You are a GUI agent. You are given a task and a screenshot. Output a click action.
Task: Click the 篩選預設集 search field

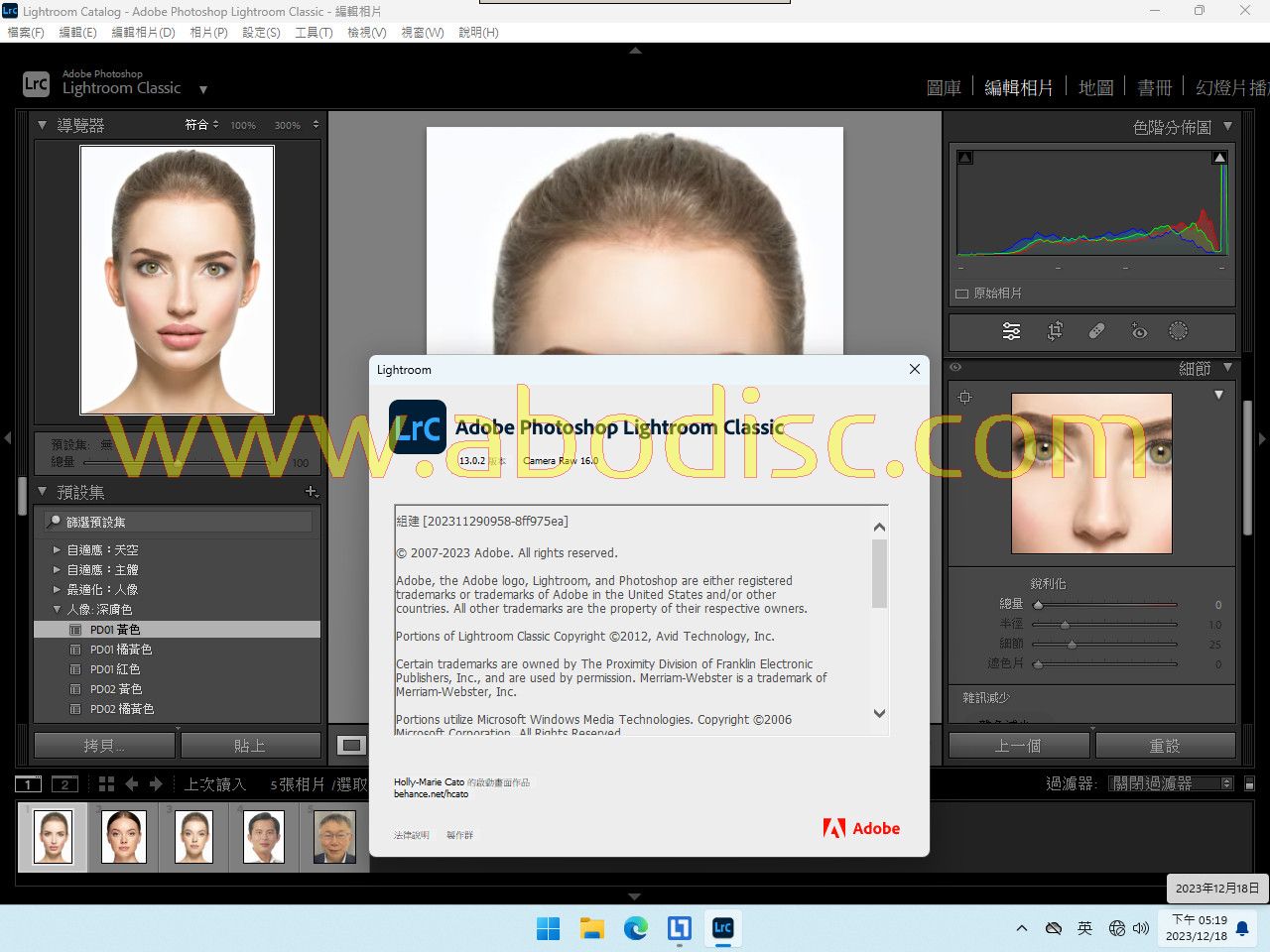coord(179,522)
